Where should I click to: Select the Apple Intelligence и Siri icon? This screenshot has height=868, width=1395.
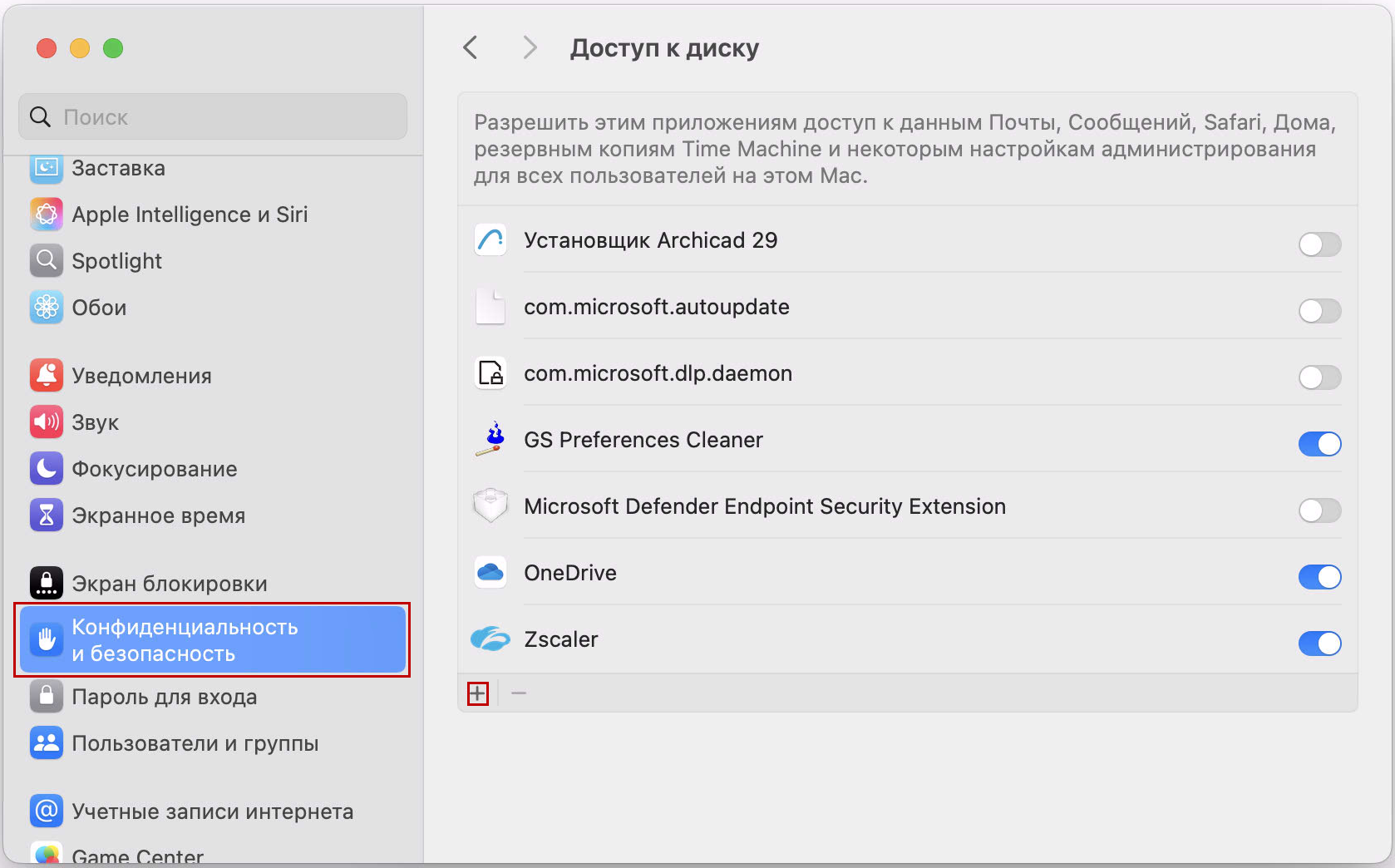coord(46,214)
